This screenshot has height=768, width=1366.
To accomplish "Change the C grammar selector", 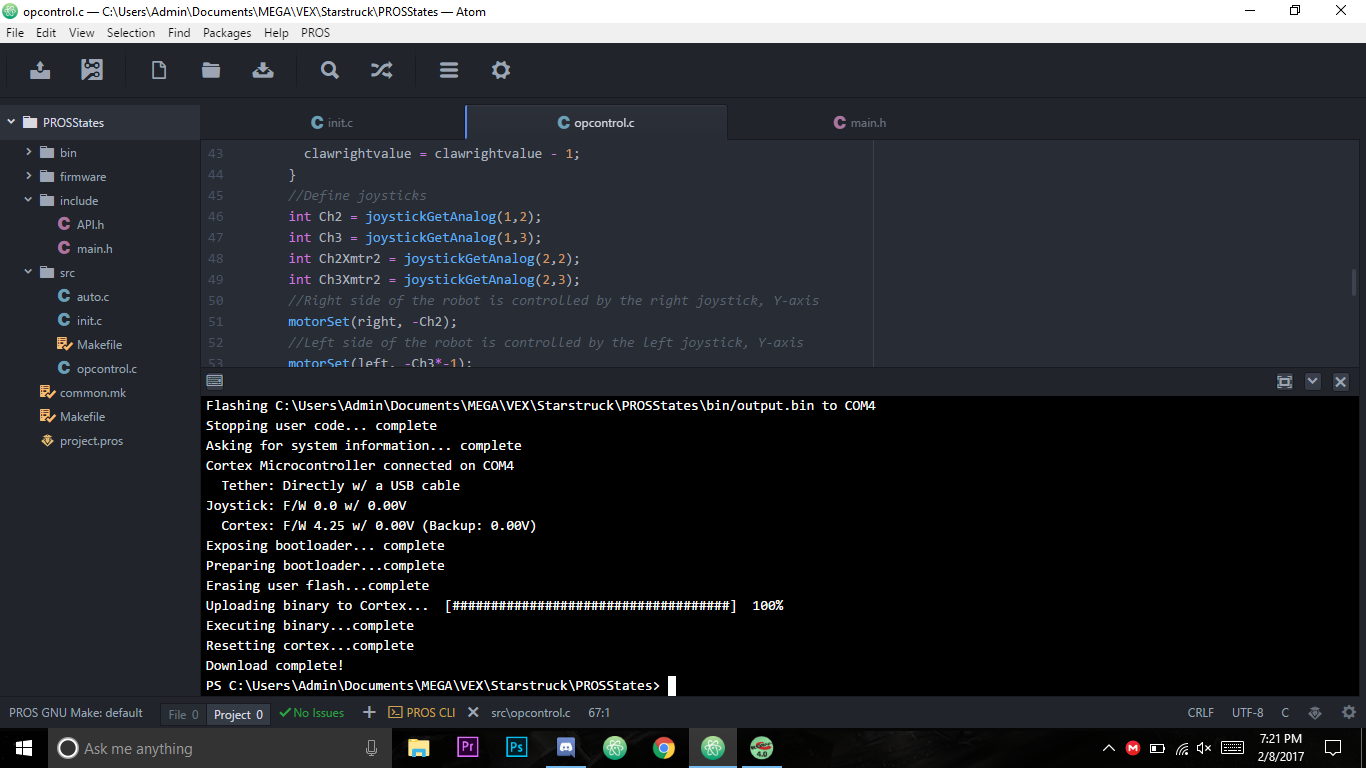I will pos(1285,713).
